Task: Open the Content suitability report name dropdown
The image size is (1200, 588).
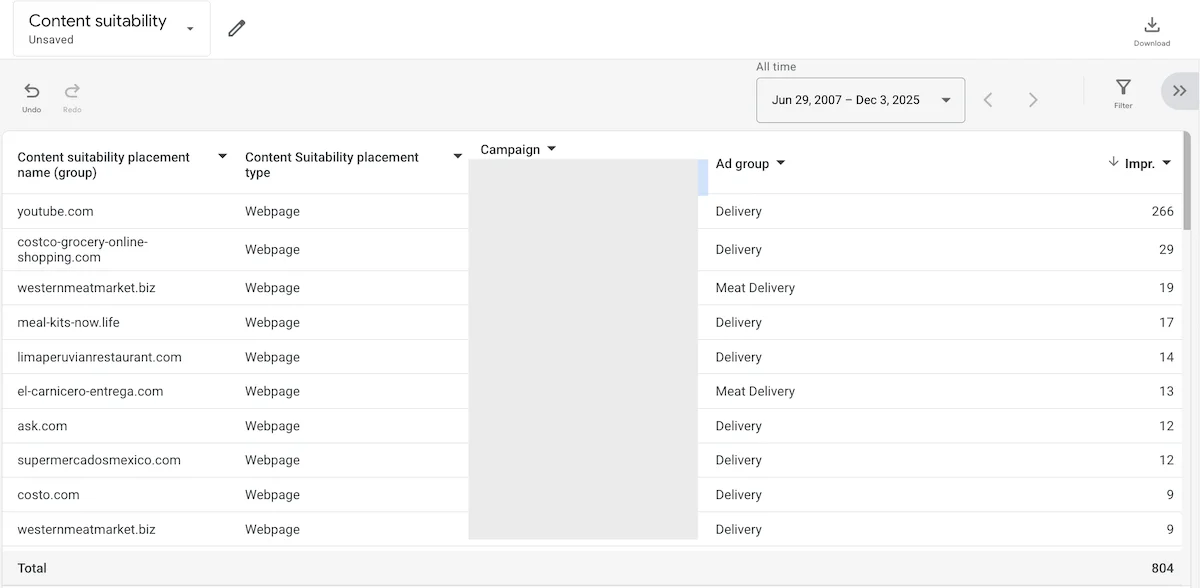Action: [189, 29]
